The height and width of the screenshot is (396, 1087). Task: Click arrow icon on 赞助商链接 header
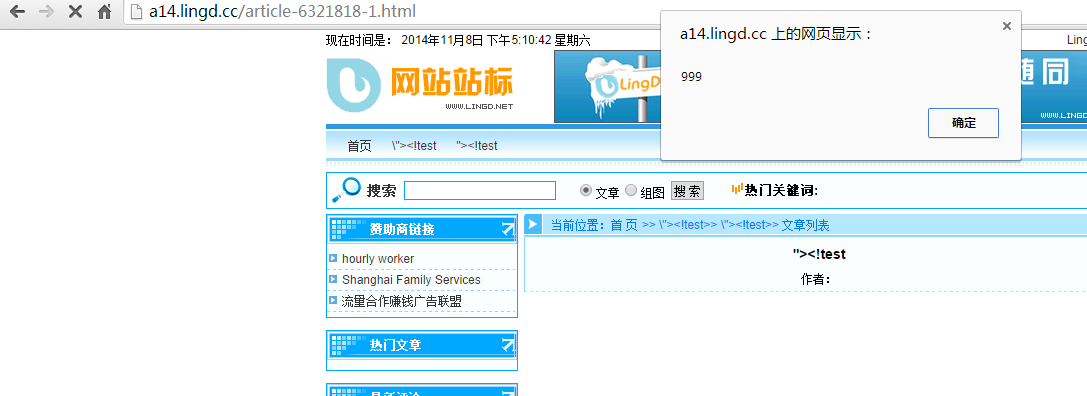[508, 229]
